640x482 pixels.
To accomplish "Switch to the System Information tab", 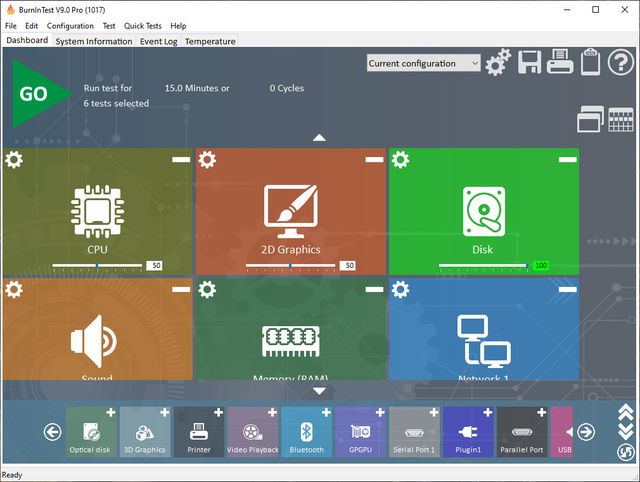I will pos(93,41).
